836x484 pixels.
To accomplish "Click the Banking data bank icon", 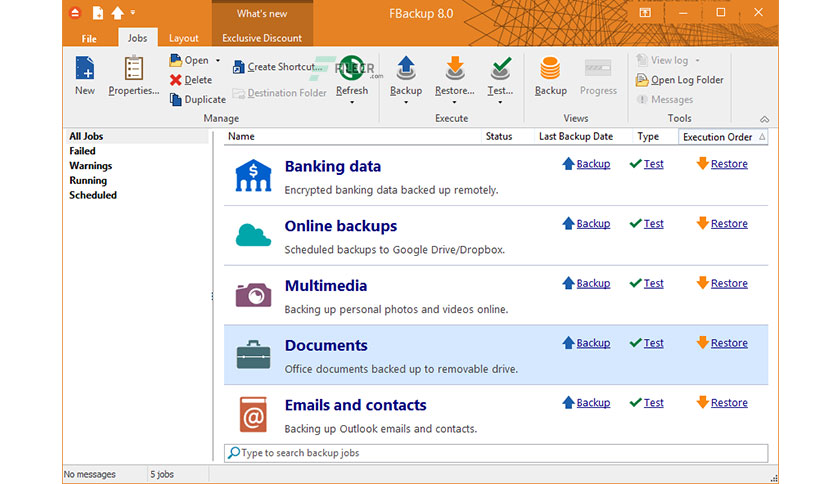I will (x=253, y=176).
